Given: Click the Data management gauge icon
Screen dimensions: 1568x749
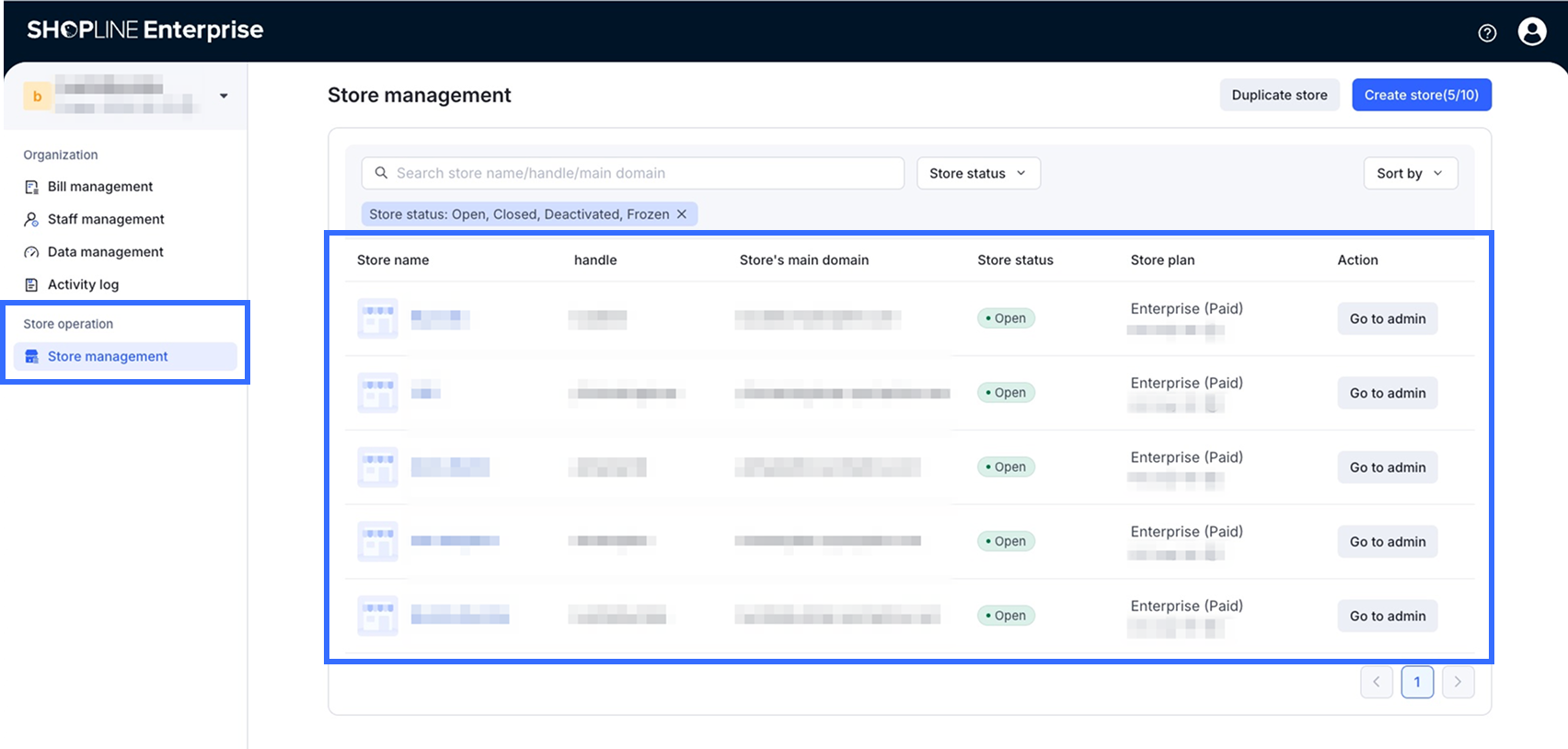Looking at the screenshot, I should coord(31,252).
